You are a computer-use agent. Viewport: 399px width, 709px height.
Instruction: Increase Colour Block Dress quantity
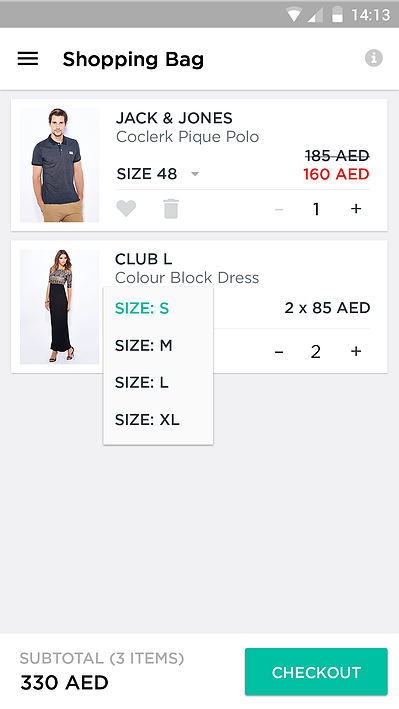click(356, 351)
